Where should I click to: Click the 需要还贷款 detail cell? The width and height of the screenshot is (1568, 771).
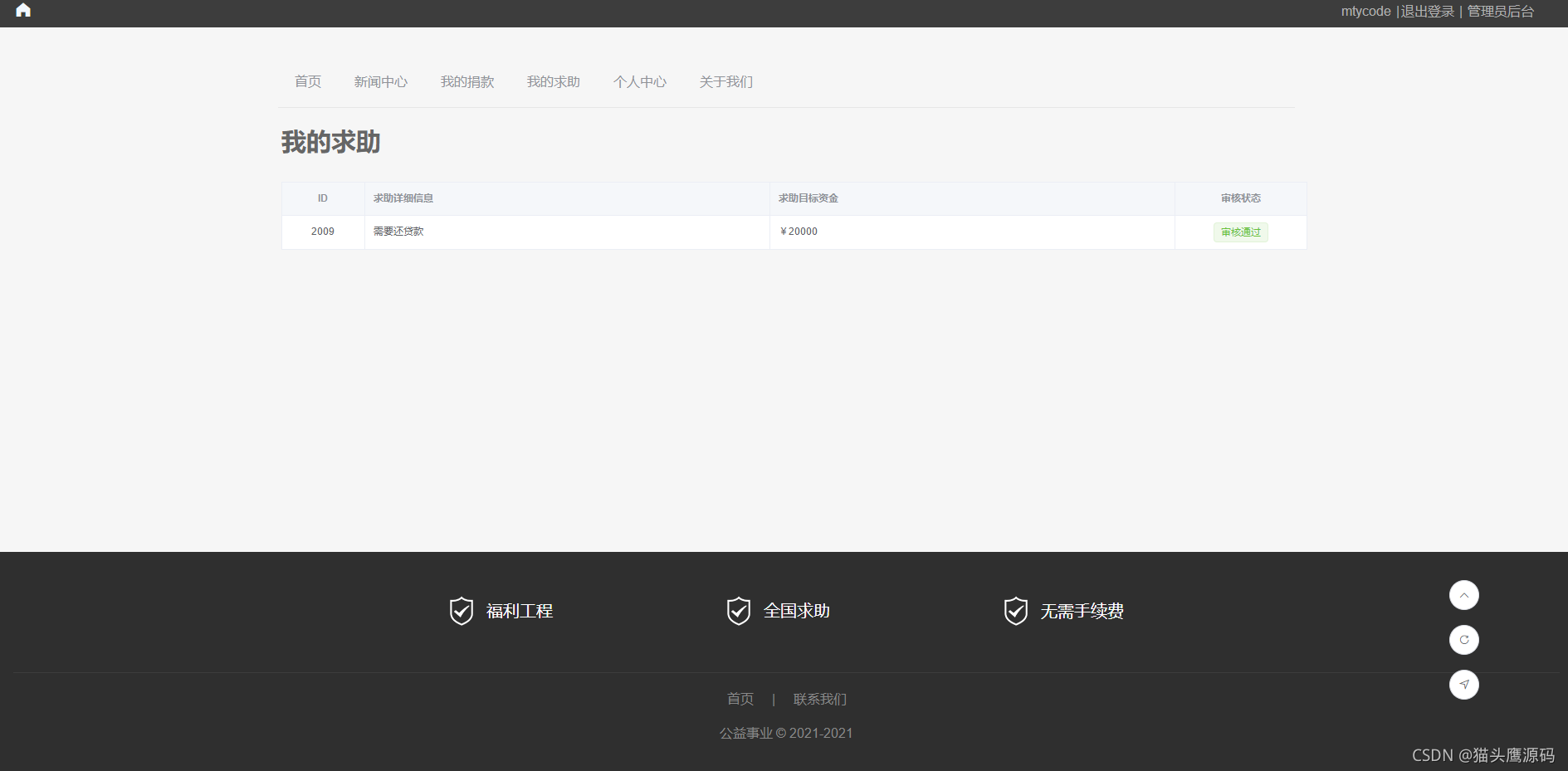[567, 232]
